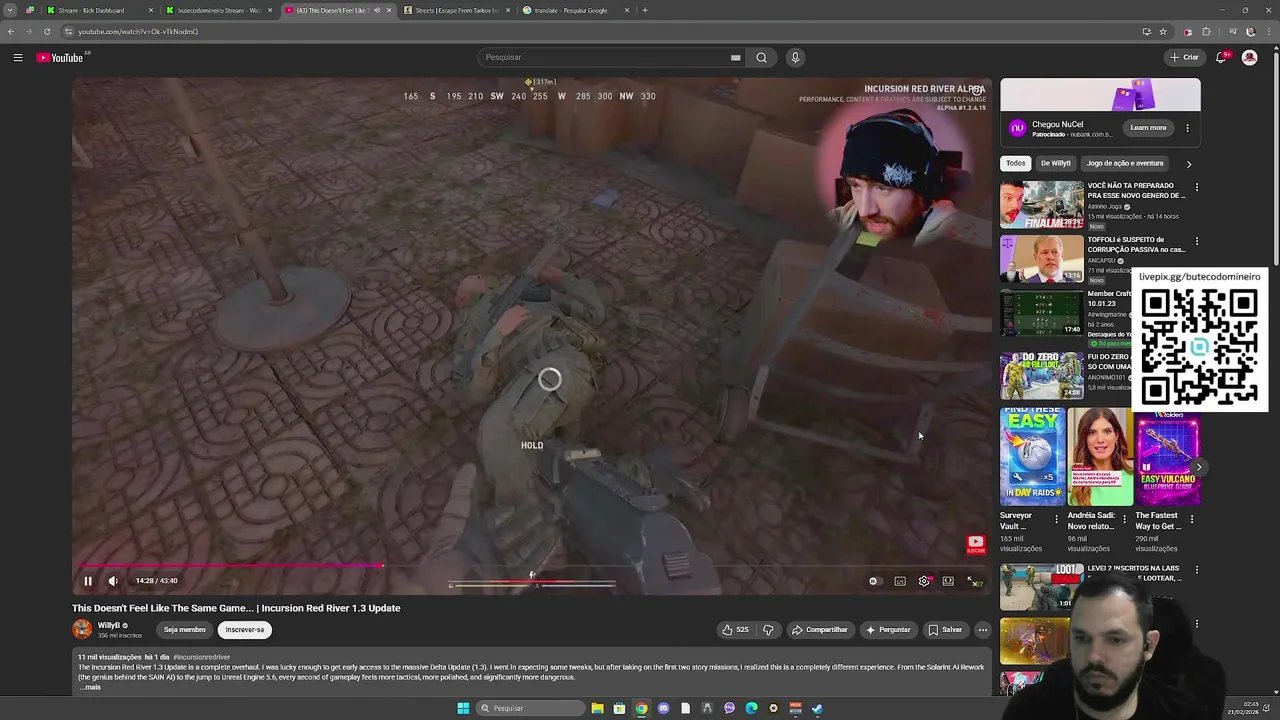Select Jogo de ação e aventura chip
This screenshot has width=1280, height=720.
click(x=1125, y=163)
